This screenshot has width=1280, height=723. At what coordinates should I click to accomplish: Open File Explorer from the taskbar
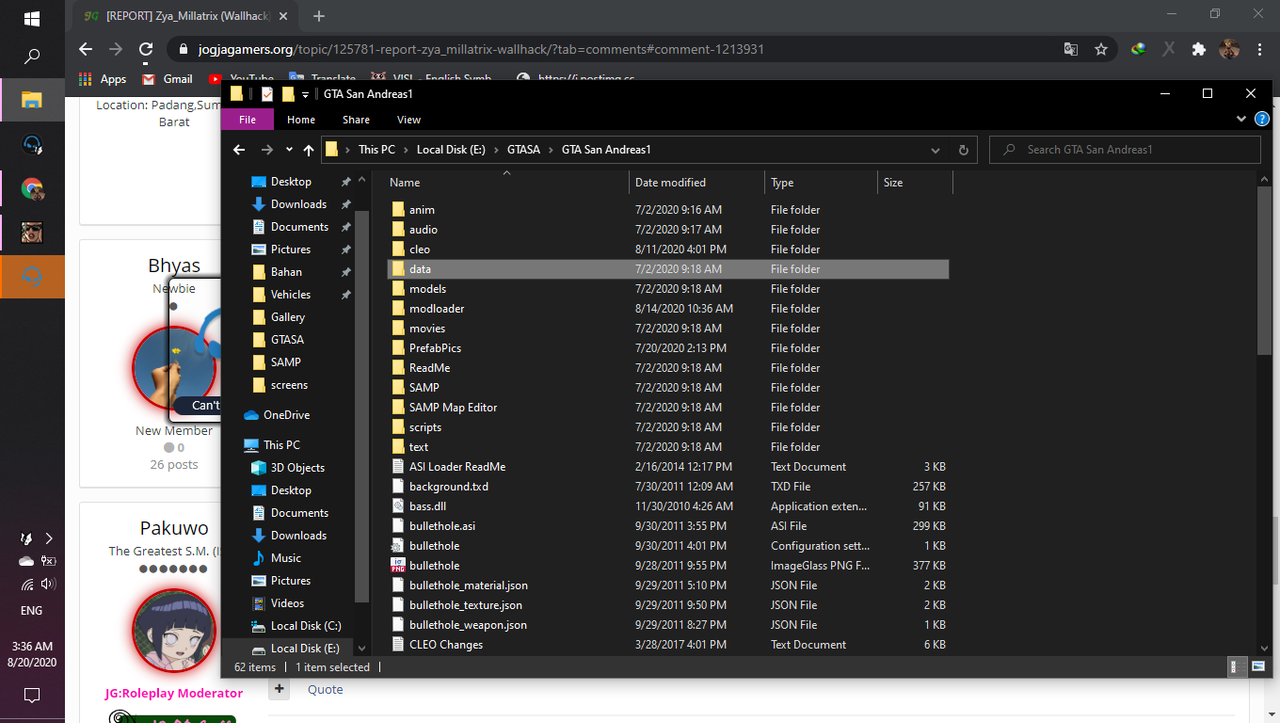click(x=32, y=99)
